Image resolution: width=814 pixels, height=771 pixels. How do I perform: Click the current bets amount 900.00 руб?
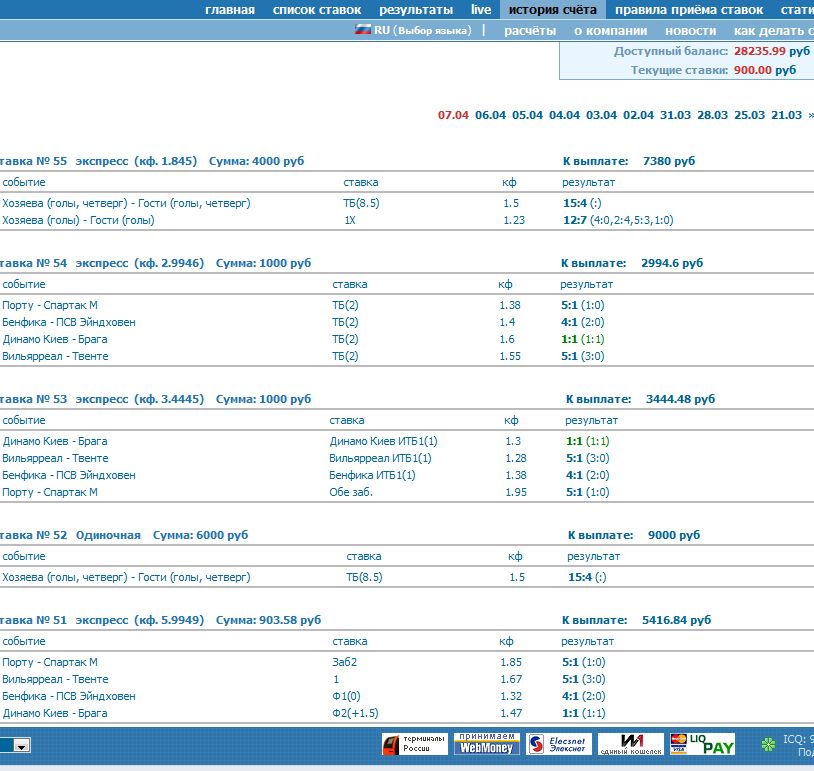tap(765, 70)
